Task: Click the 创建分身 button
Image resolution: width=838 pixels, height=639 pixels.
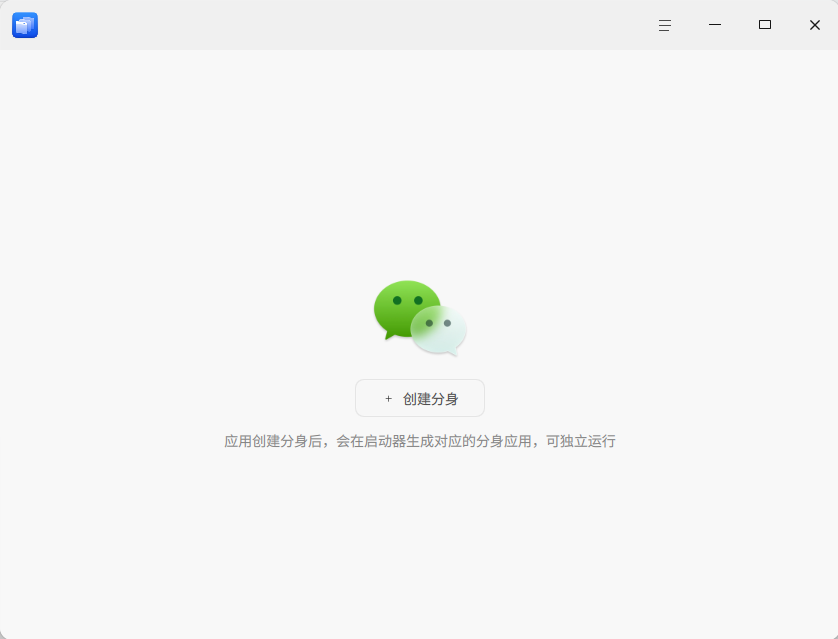Action: tap(420, 398)
